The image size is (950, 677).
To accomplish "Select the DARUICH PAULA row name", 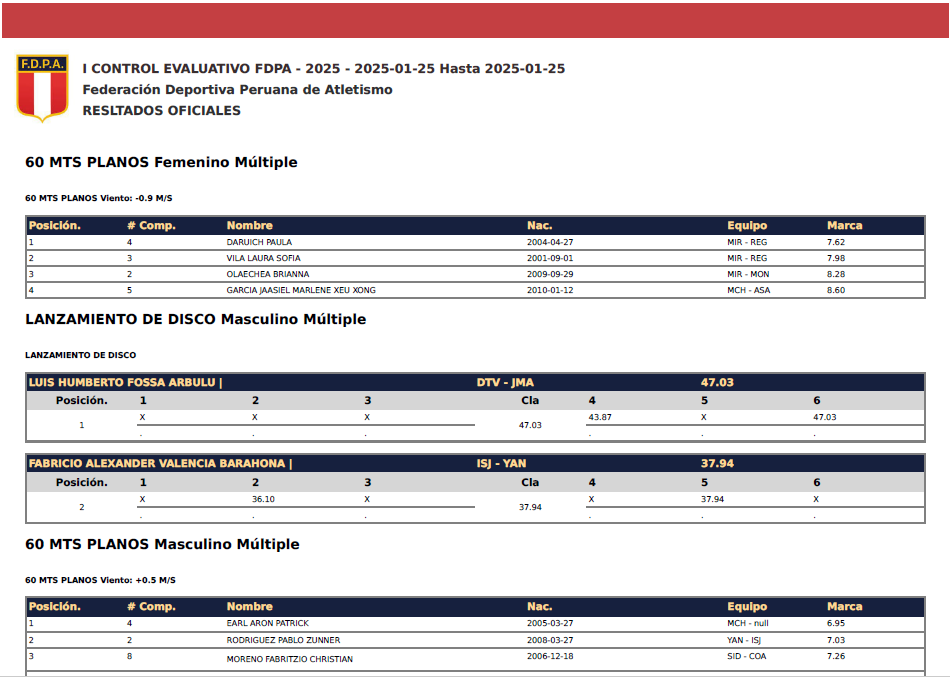I will click(x=259, y=242).
